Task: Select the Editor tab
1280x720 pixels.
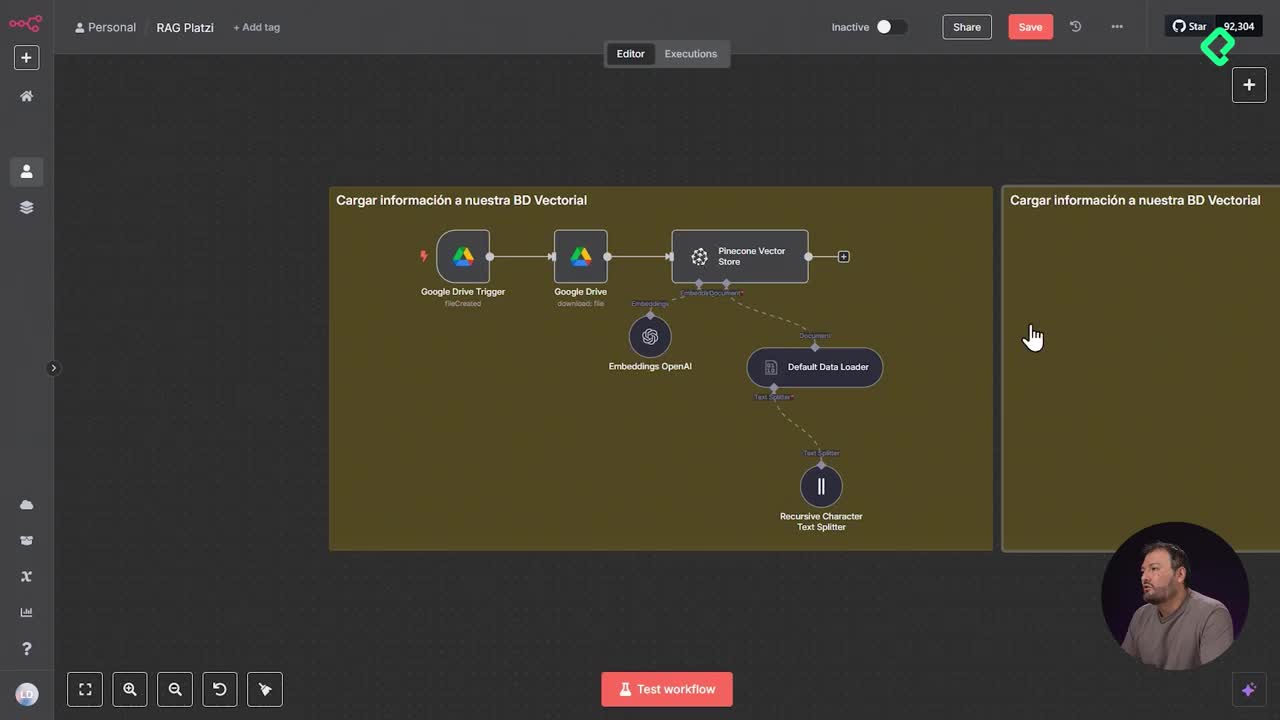Action: (630, 53)
